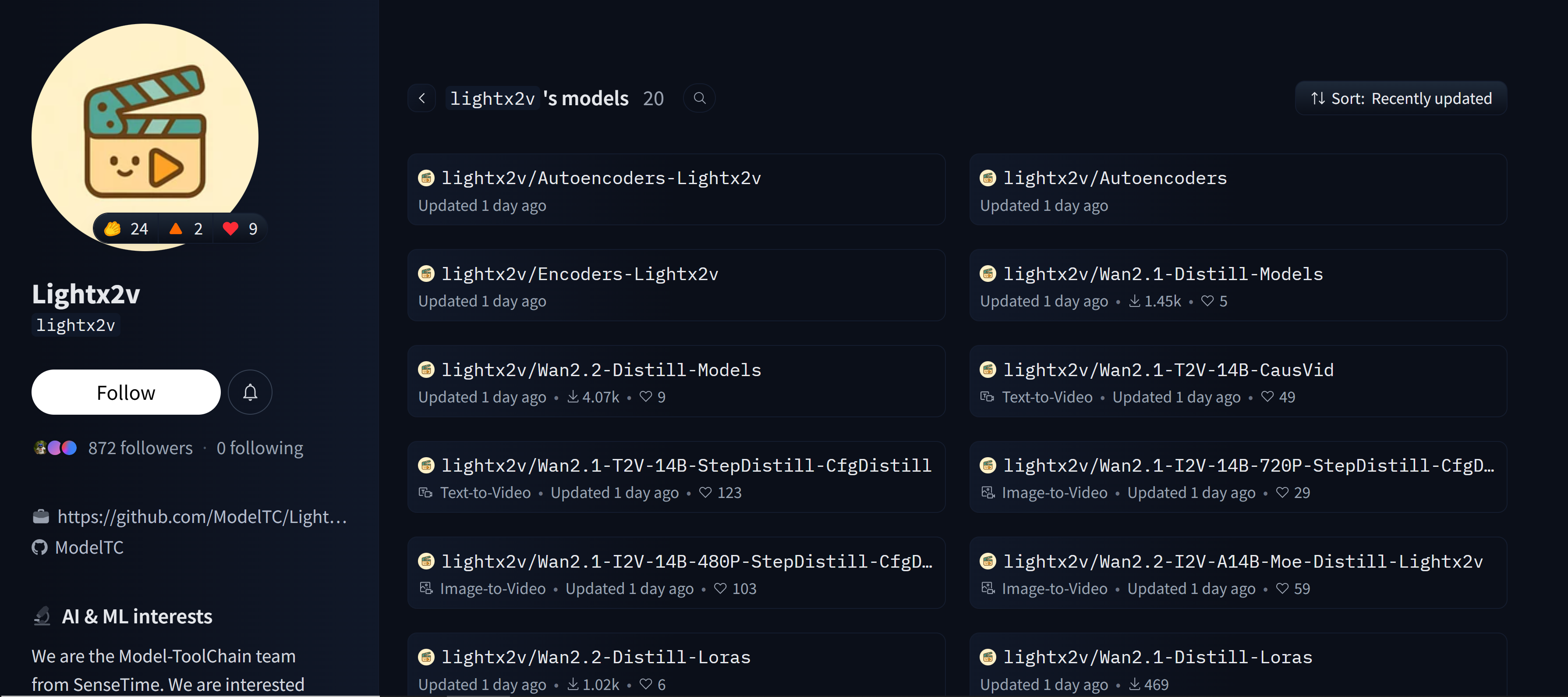Click the GitHub icon next to ModelTC

(39, 547)
